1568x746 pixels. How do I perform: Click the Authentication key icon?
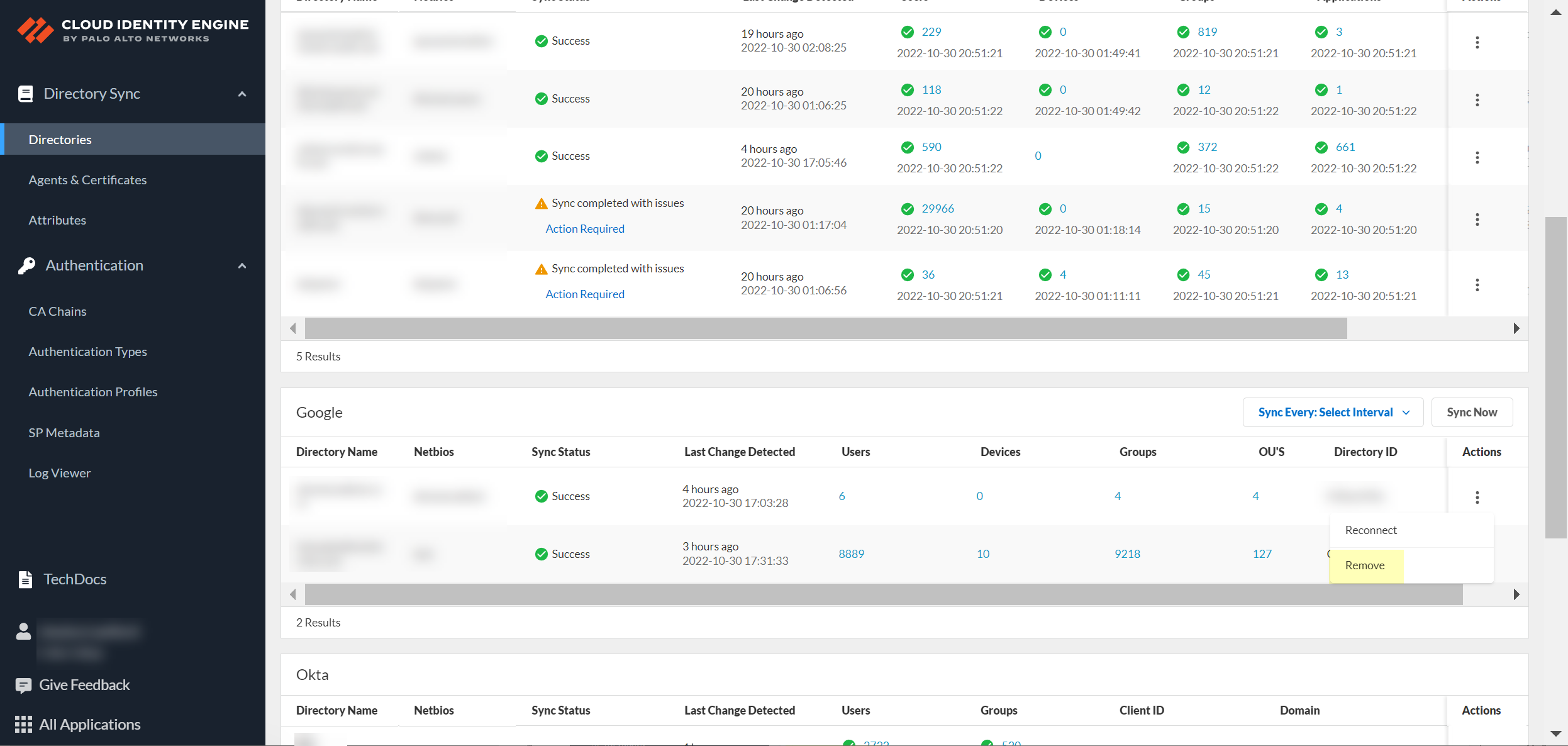(26, 265)
